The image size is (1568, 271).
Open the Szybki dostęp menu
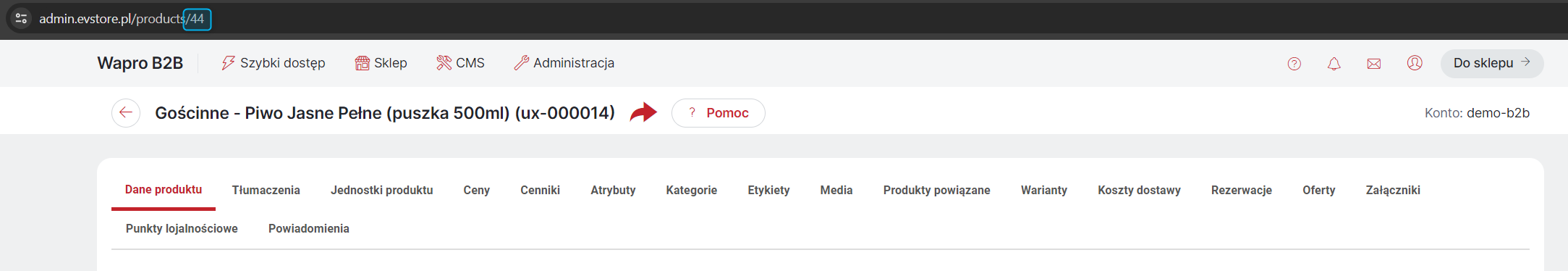[274, 63]
